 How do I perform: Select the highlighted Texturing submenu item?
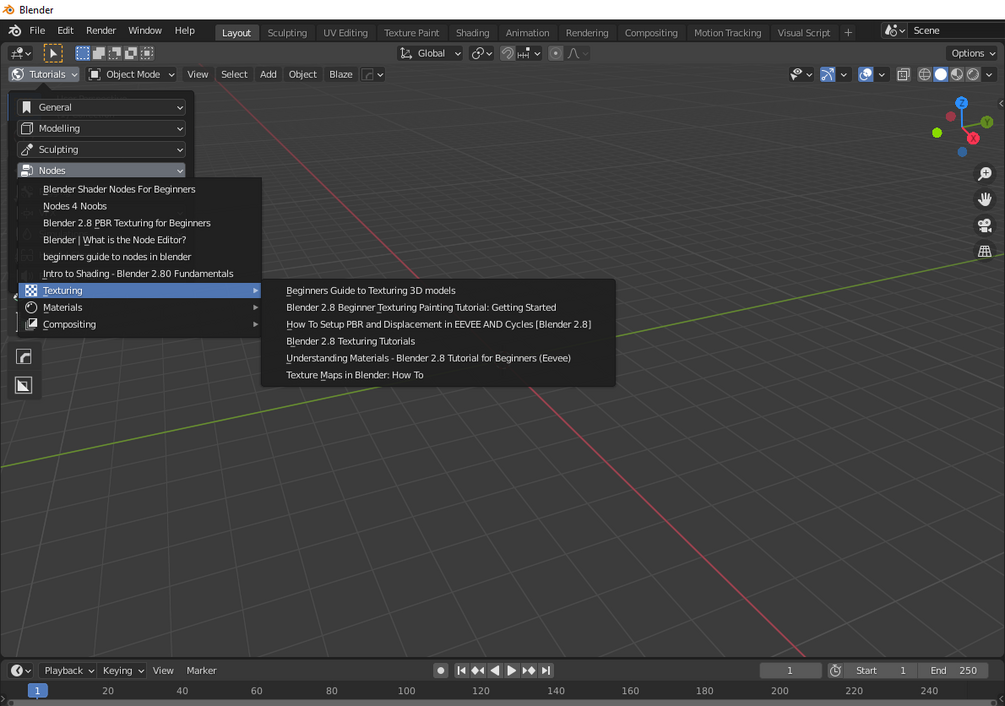(x=140, y=290)
